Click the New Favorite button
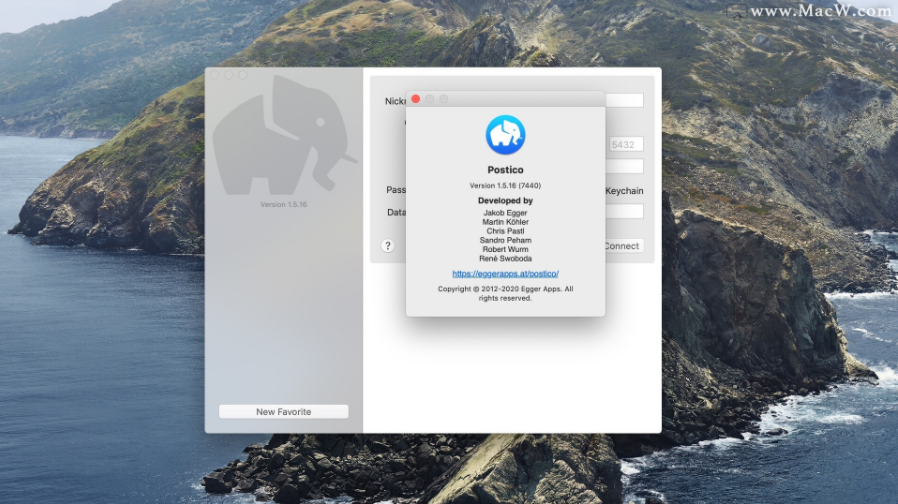The image size is (898, 504). click(x=283, y=412)
